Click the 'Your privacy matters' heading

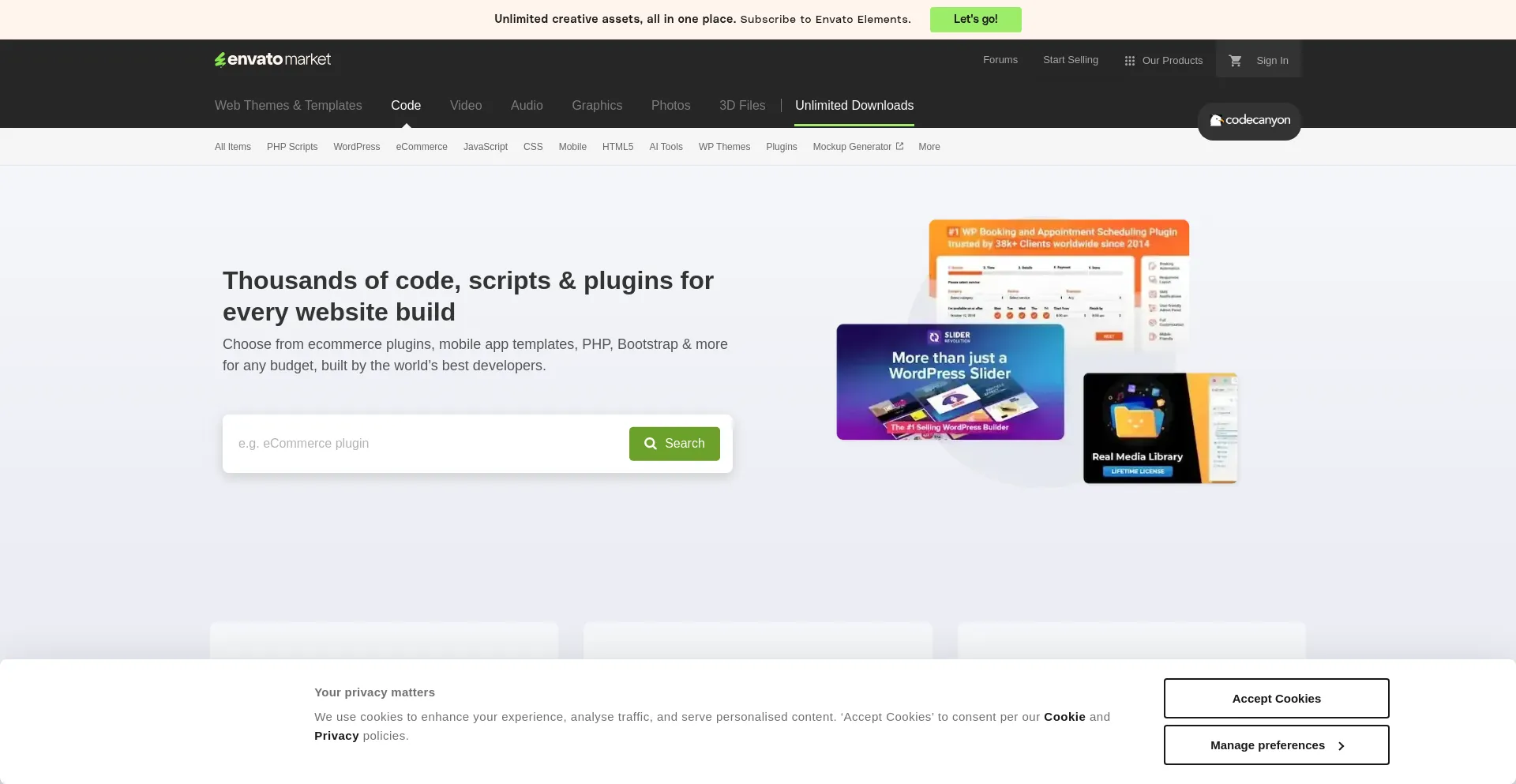point(374,692)
